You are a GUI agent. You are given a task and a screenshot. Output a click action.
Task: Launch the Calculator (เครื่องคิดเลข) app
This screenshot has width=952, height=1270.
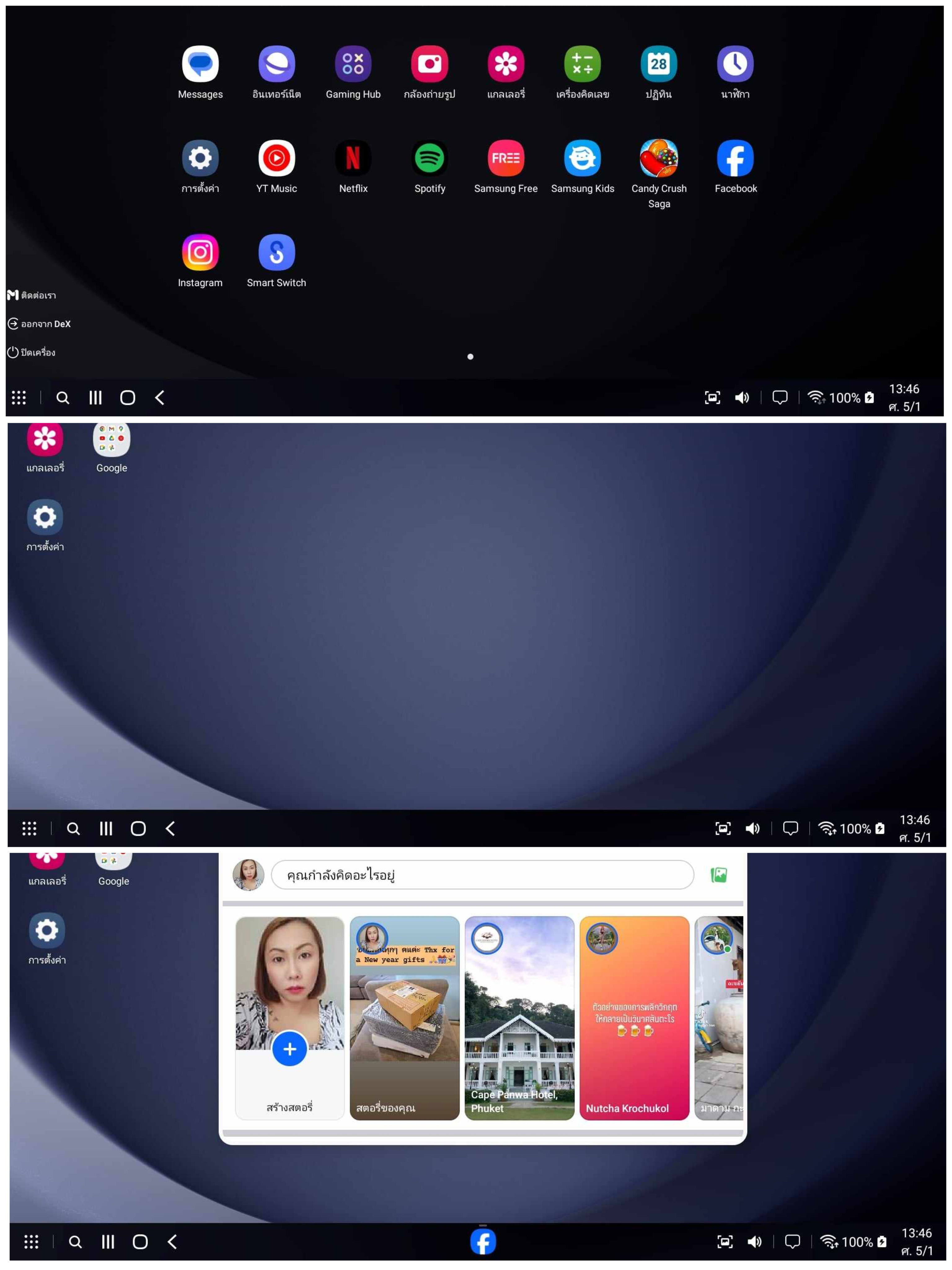pos(582,64)
